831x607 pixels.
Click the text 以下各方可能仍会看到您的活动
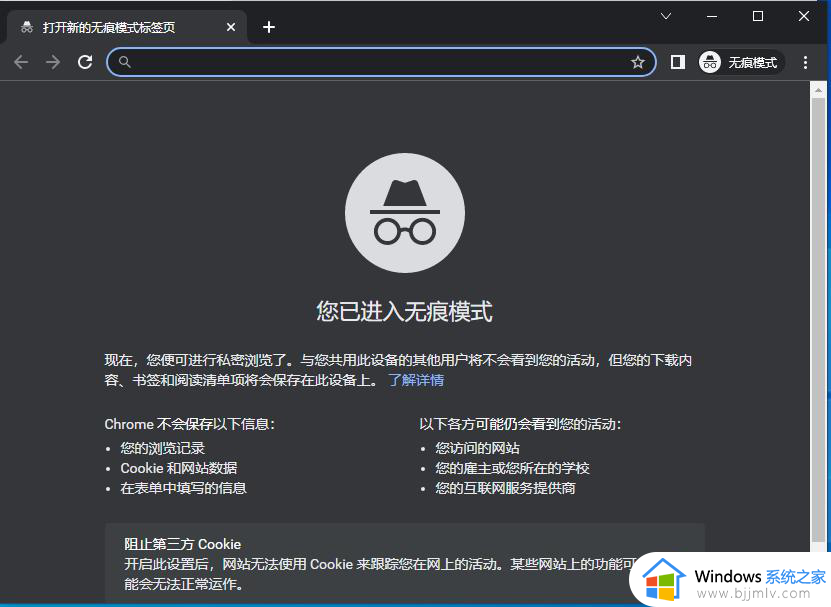[x=520, y=424]
